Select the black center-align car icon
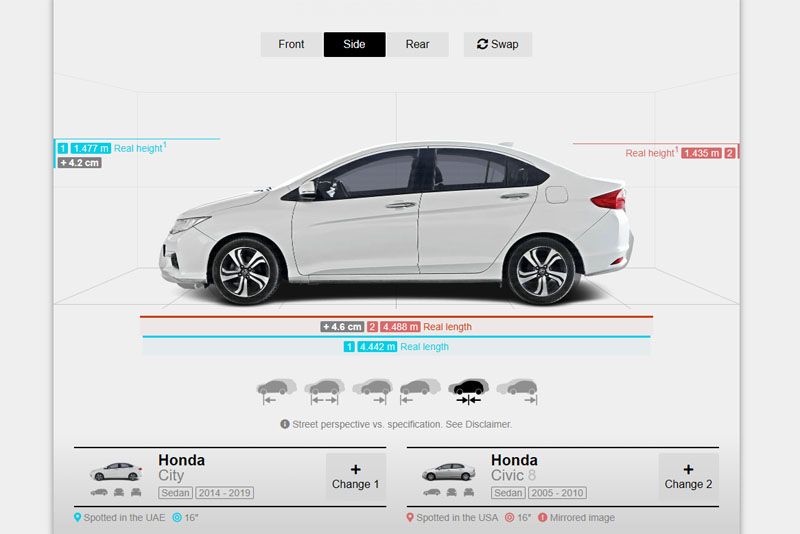Image resolution: width=800 pixels, height=534 pixels. tap(468, 390)
